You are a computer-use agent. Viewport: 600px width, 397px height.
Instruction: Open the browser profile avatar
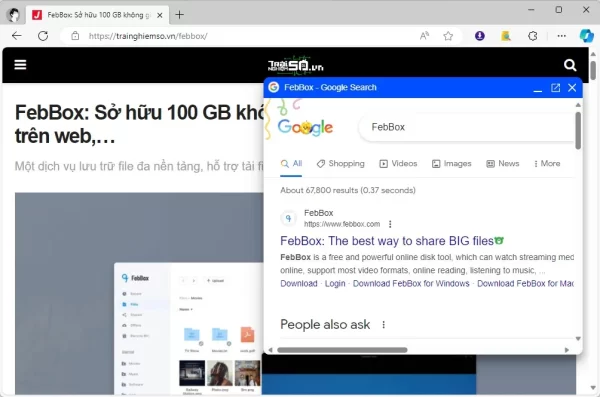coord(14,15)
